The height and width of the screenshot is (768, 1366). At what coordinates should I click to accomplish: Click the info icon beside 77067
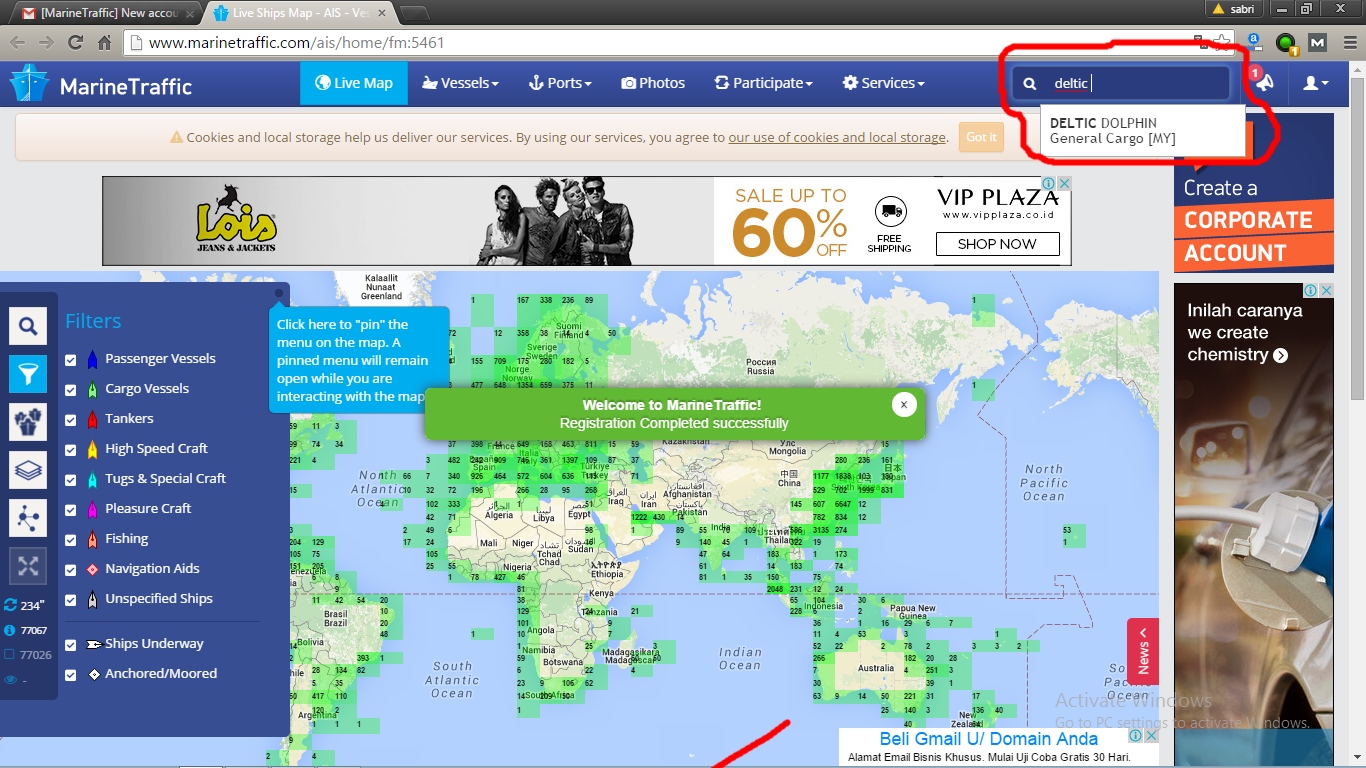[x=10, y=631]
